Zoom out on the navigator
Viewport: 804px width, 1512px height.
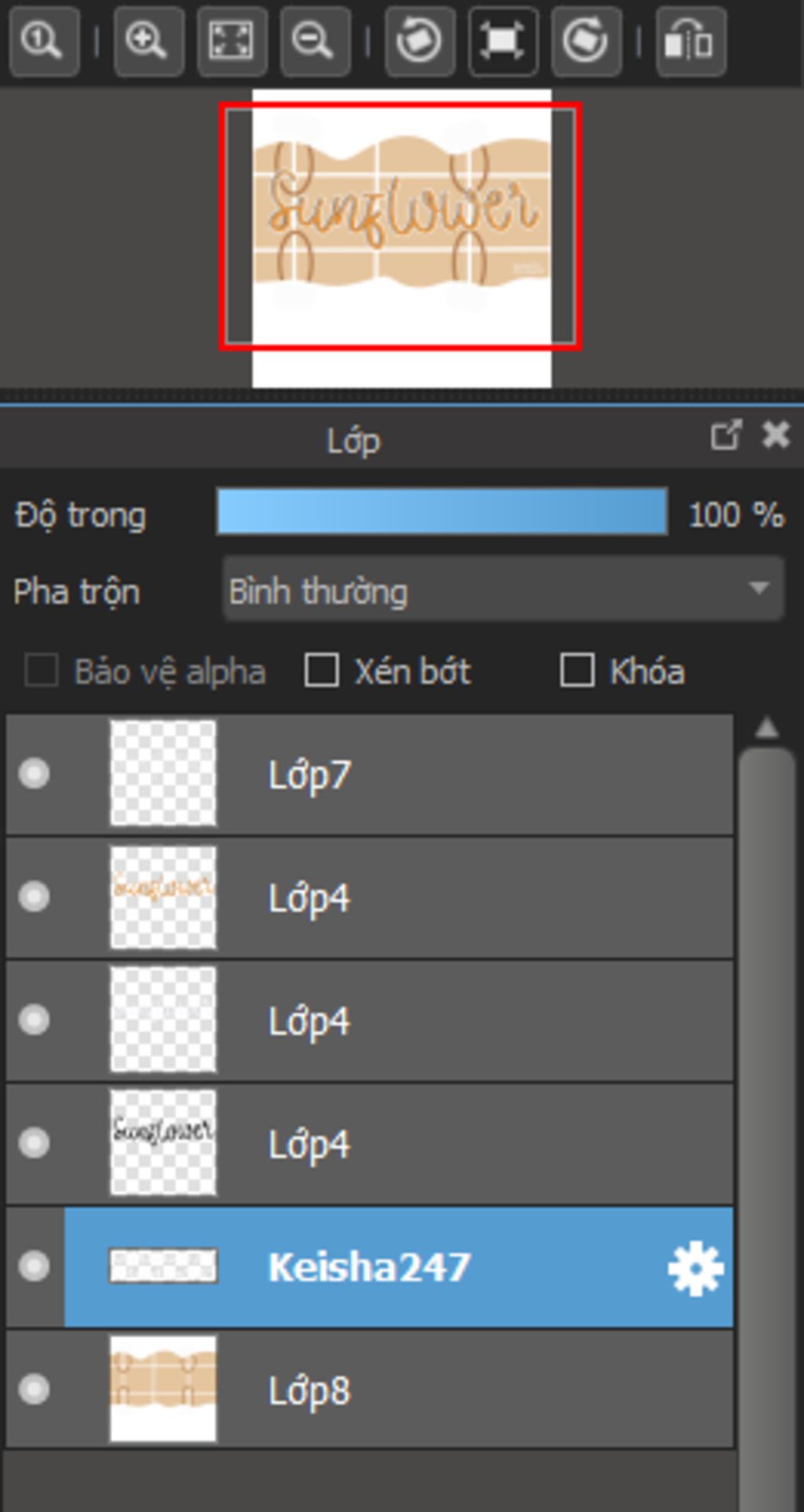coord(315,41)
